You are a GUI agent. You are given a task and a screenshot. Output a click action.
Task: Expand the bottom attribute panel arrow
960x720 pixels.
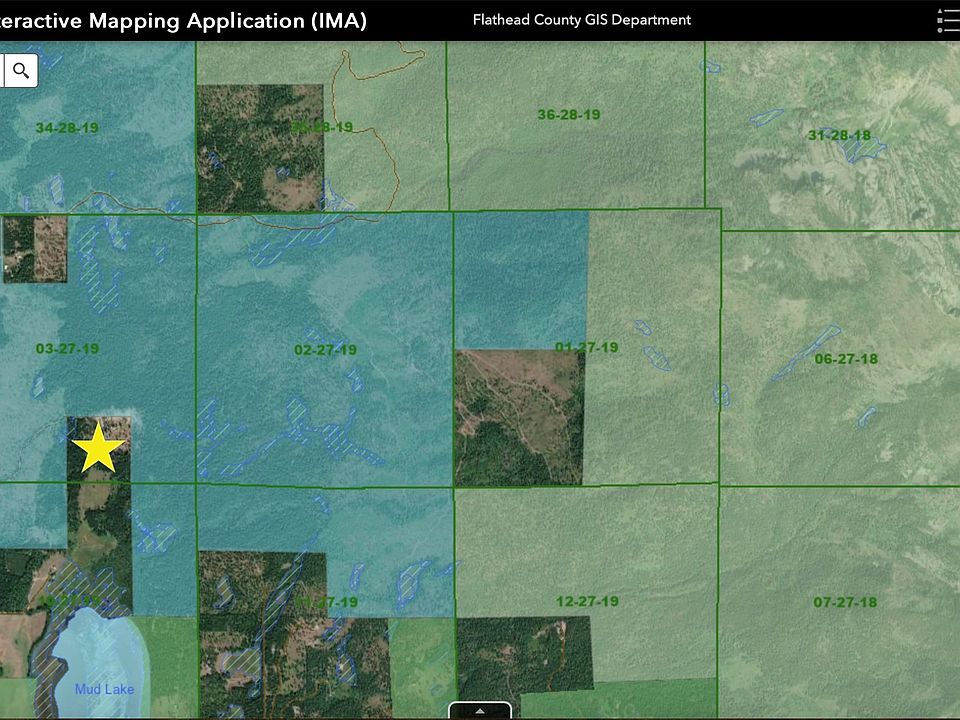pyautogui.click(x=480, y=710)
